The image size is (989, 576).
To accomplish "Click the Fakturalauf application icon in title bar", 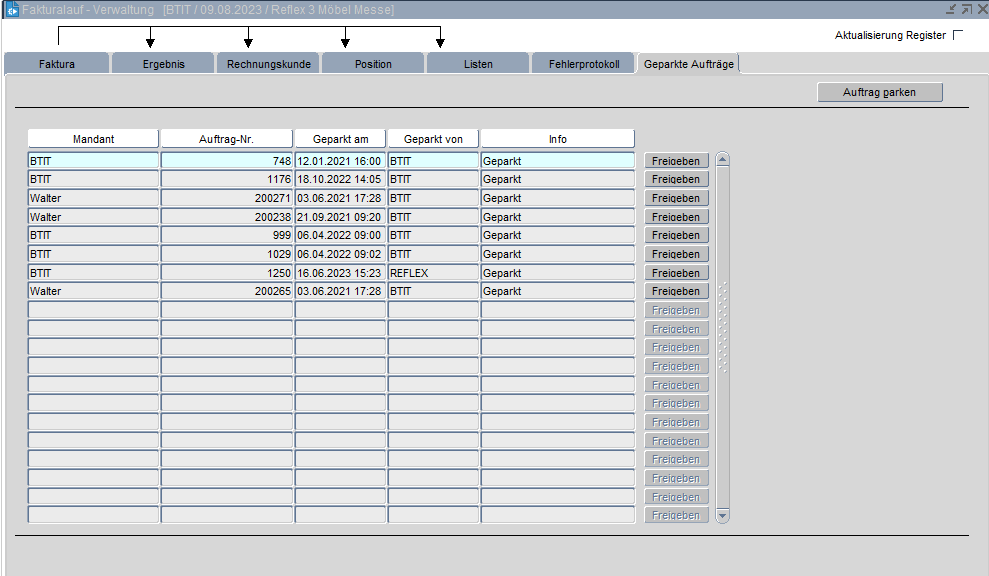I will [11, 9].
